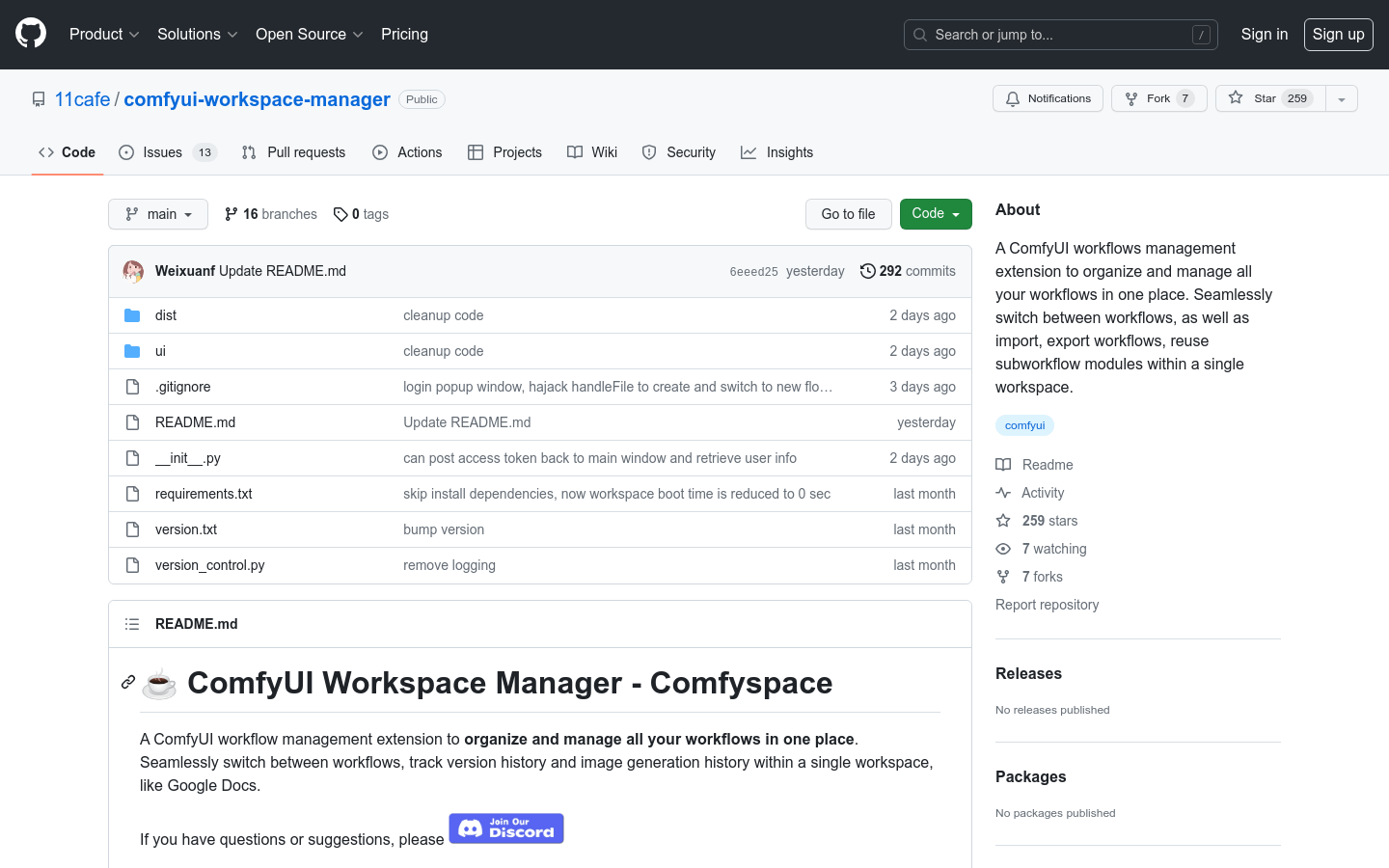The image size is (1389, 868).
Task: Click the search magnifier icon
Action: click(x=920, y=35)
